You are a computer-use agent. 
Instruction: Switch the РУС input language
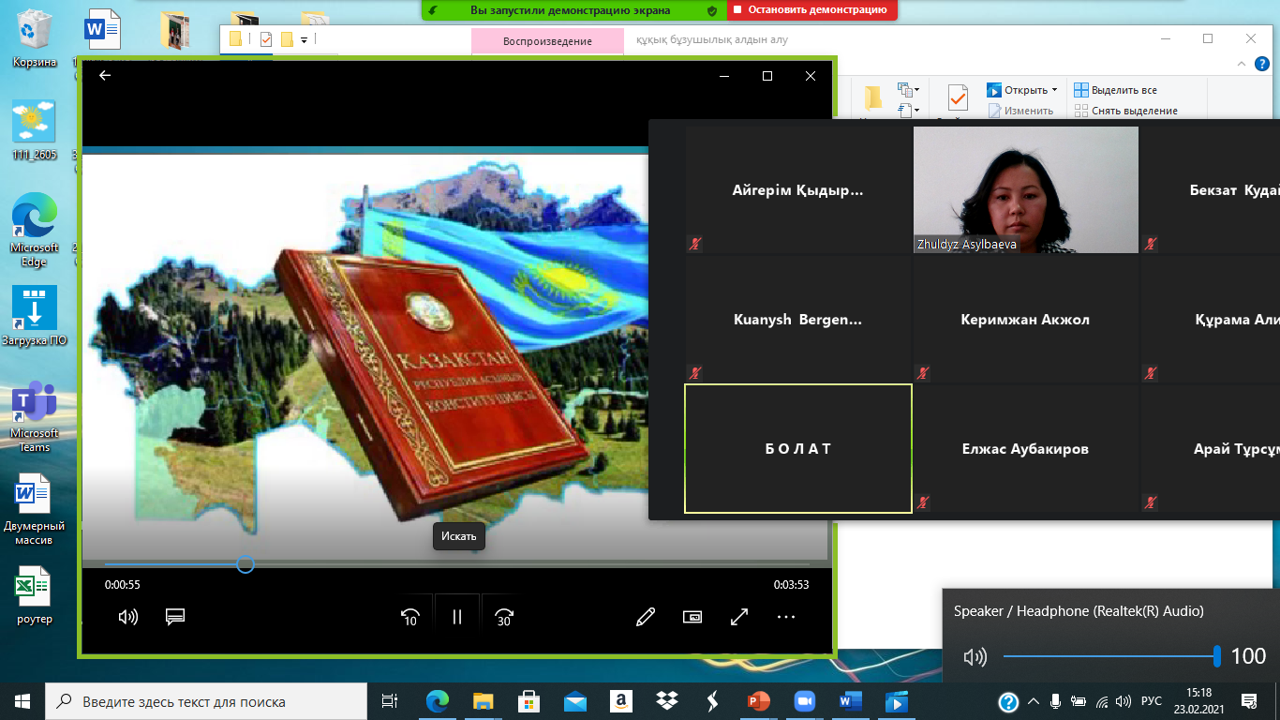pyautogui.click(x=1151, y=702)
